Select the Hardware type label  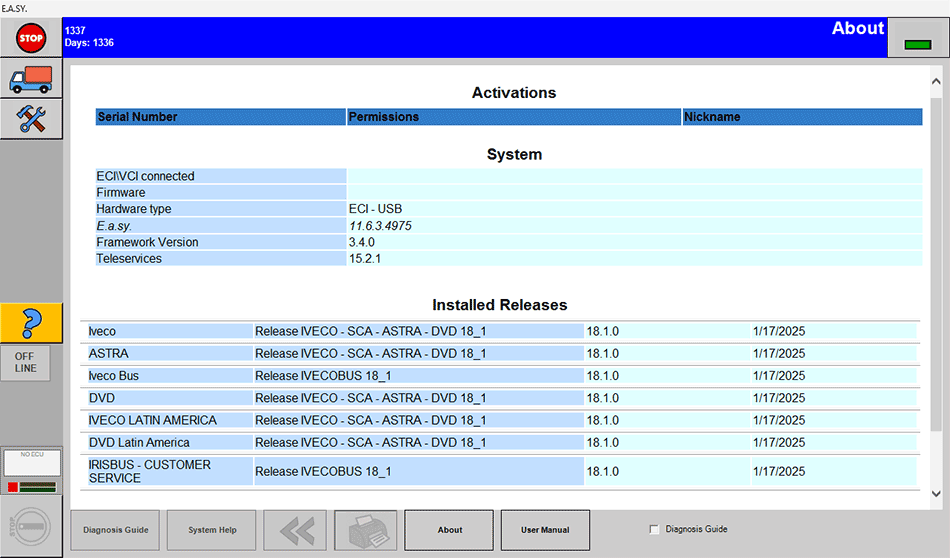[221, 209]
